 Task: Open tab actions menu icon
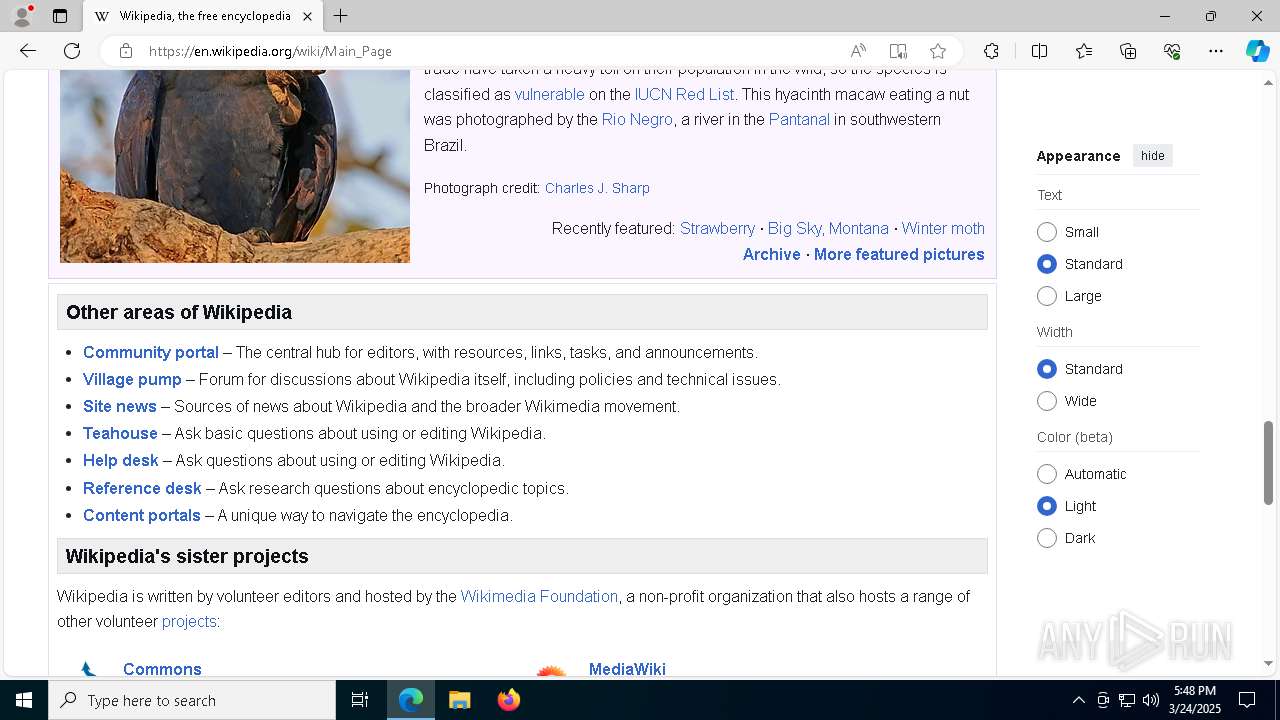click(x=60, y=16)
